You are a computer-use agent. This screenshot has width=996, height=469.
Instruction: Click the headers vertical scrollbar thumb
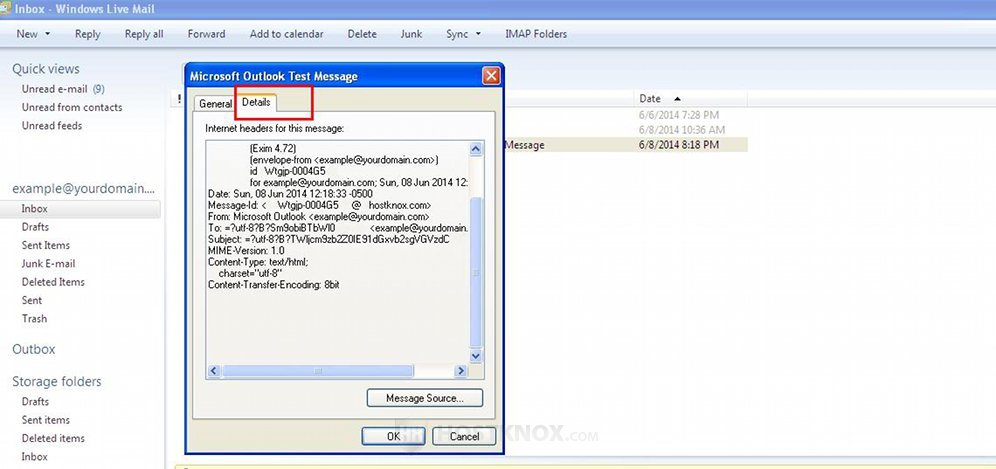tap(476, 272)
